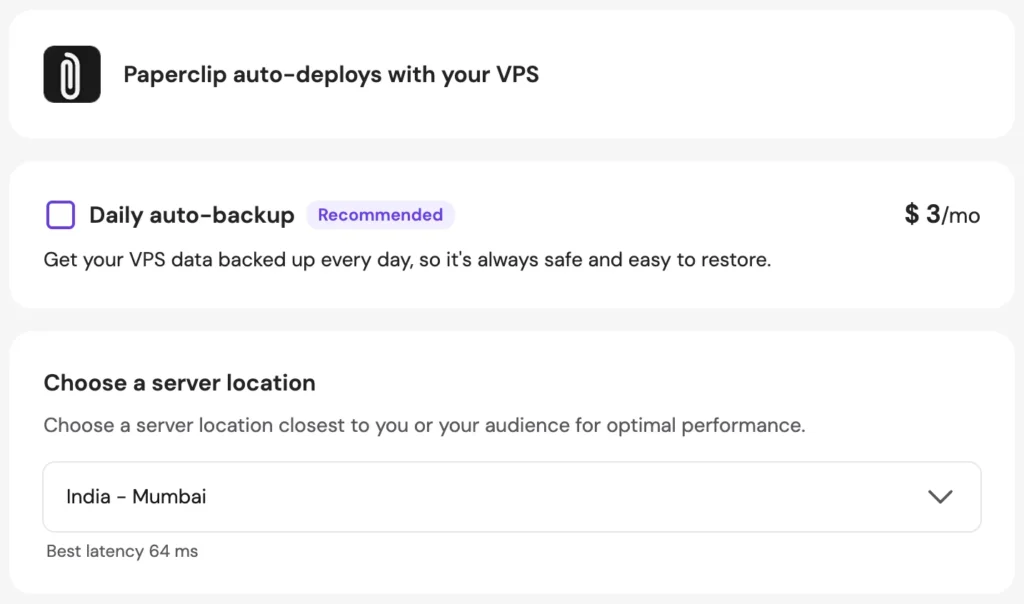Click the dollar sign in the price
Image resolution: width=1024 pixels, height=604 pixels.
click(912, 215)
